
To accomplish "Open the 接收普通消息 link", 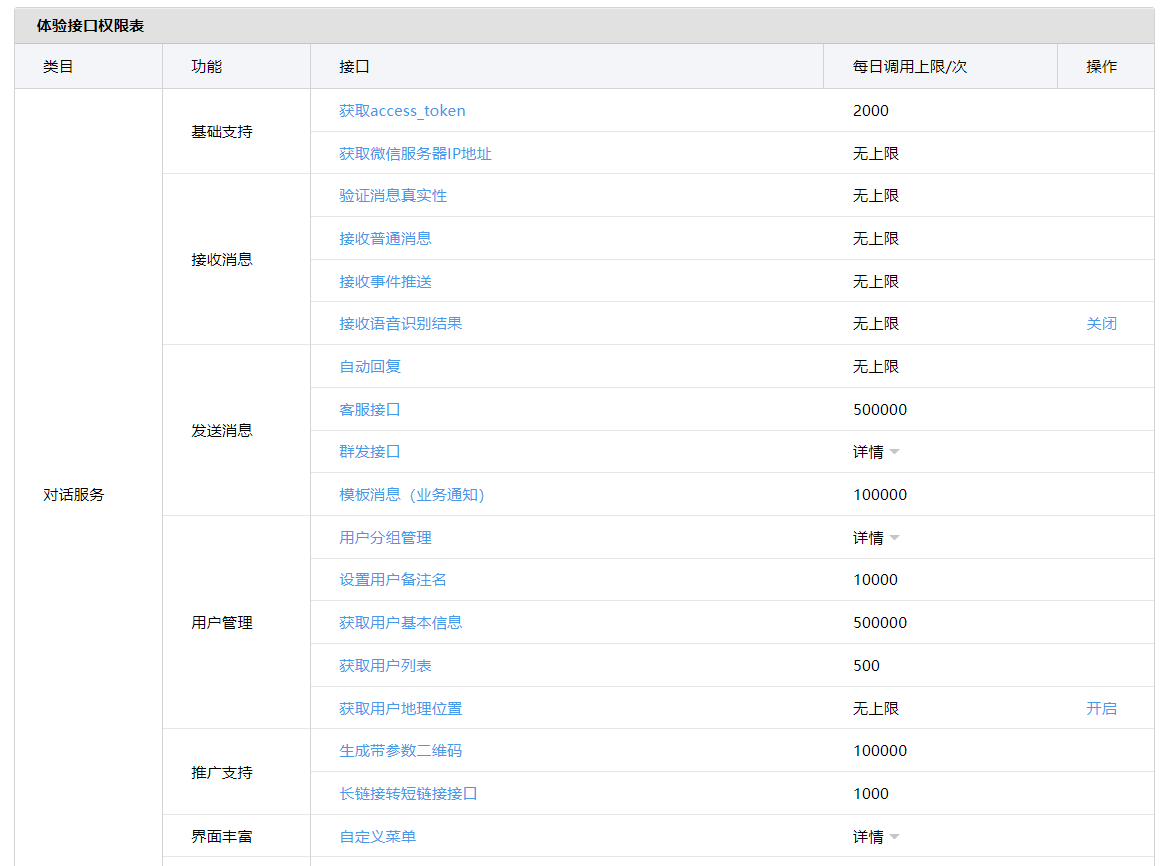I will (x=385, y=239).
